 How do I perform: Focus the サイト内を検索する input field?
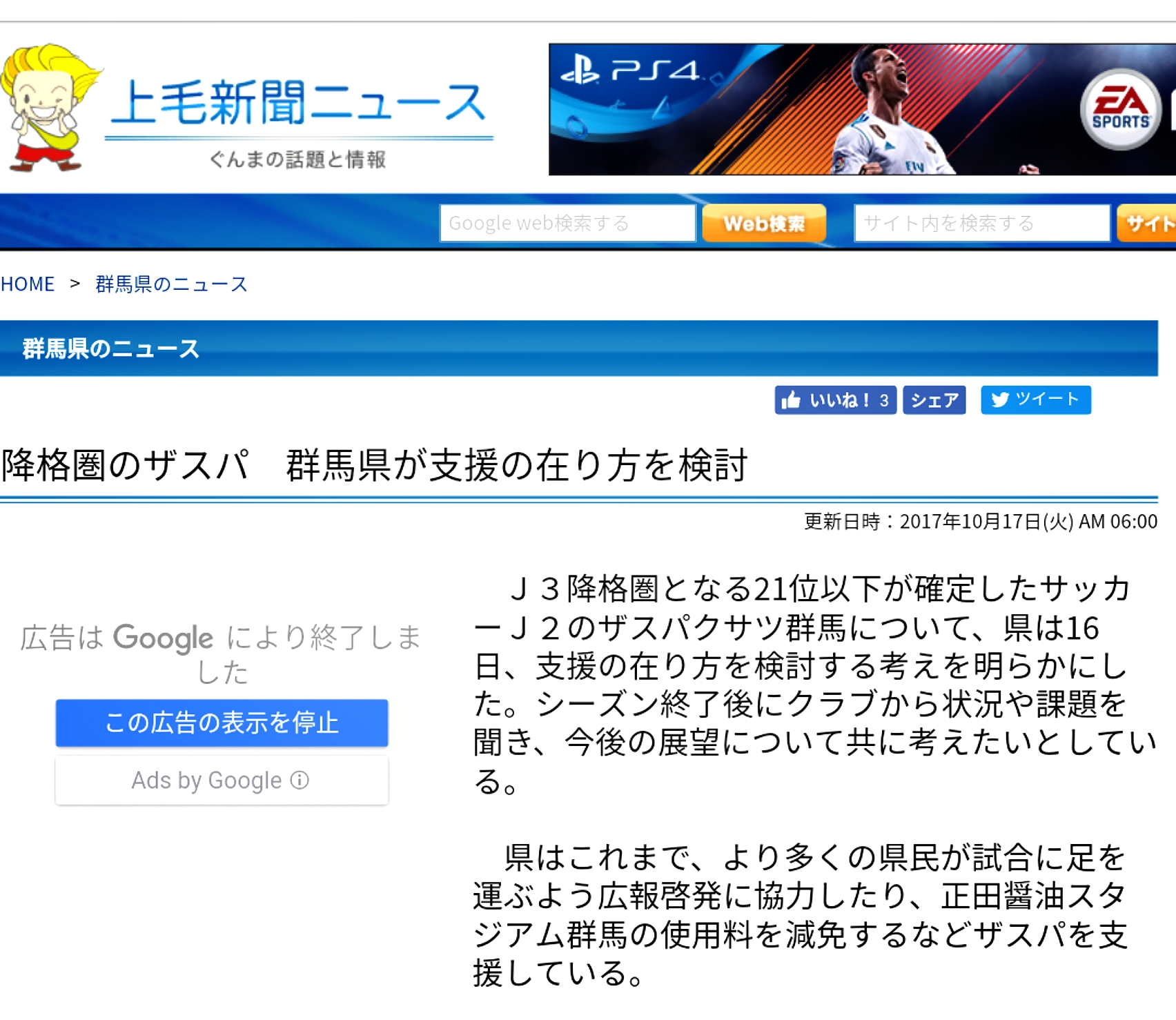981,223
